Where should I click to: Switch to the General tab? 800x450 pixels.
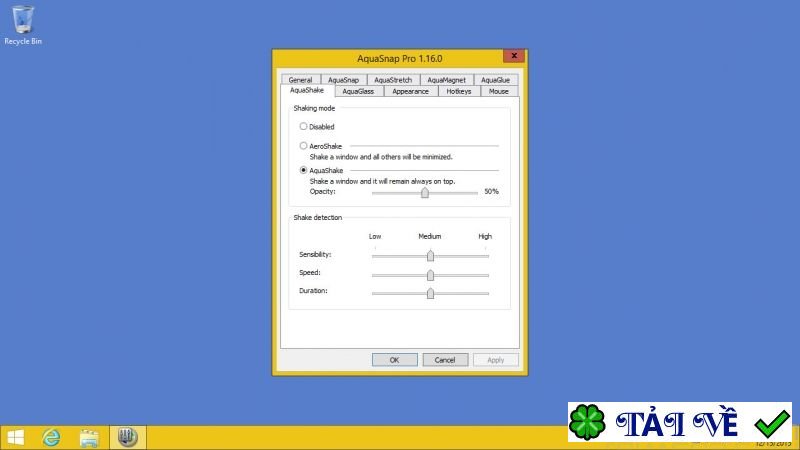(x=300, y=80)
